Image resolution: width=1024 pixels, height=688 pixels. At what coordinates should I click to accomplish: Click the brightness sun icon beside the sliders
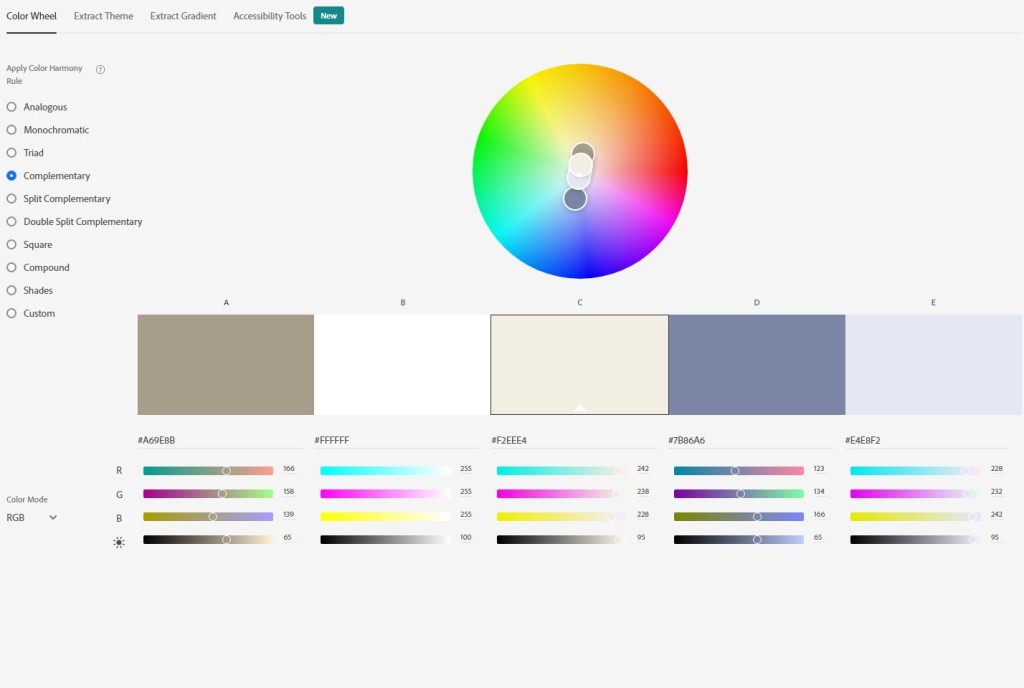coord(119,541)
